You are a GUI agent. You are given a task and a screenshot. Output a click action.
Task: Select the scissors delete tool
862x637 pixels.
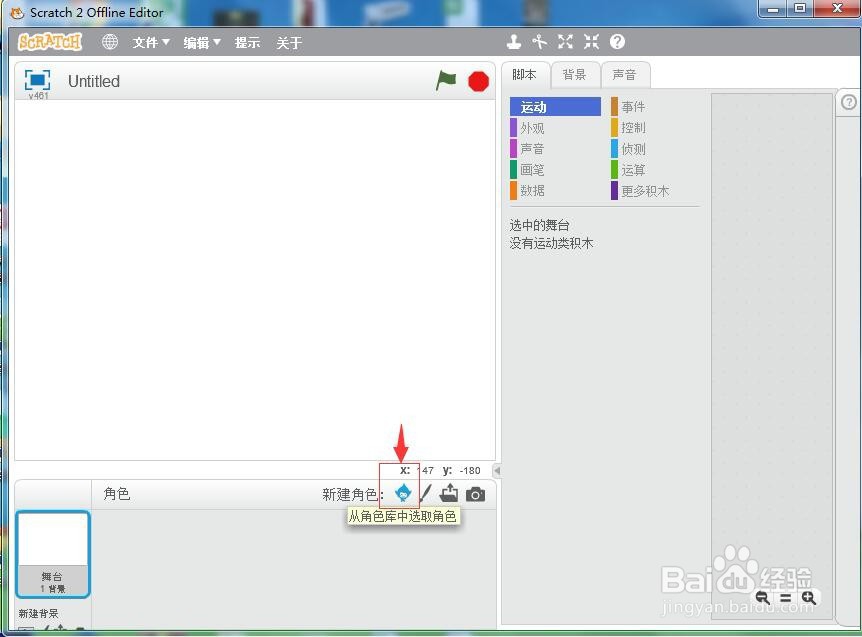point(540,42)
